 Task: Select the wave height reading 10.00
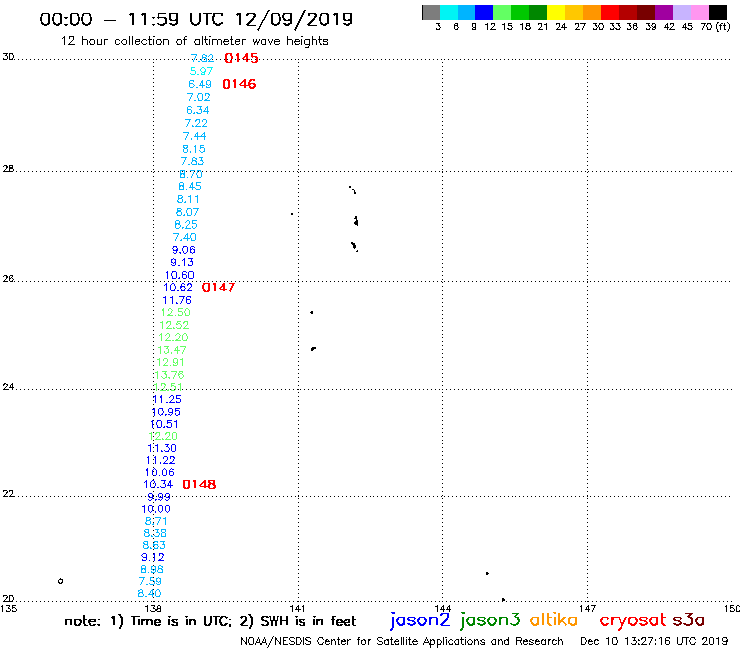click(156, 509)
